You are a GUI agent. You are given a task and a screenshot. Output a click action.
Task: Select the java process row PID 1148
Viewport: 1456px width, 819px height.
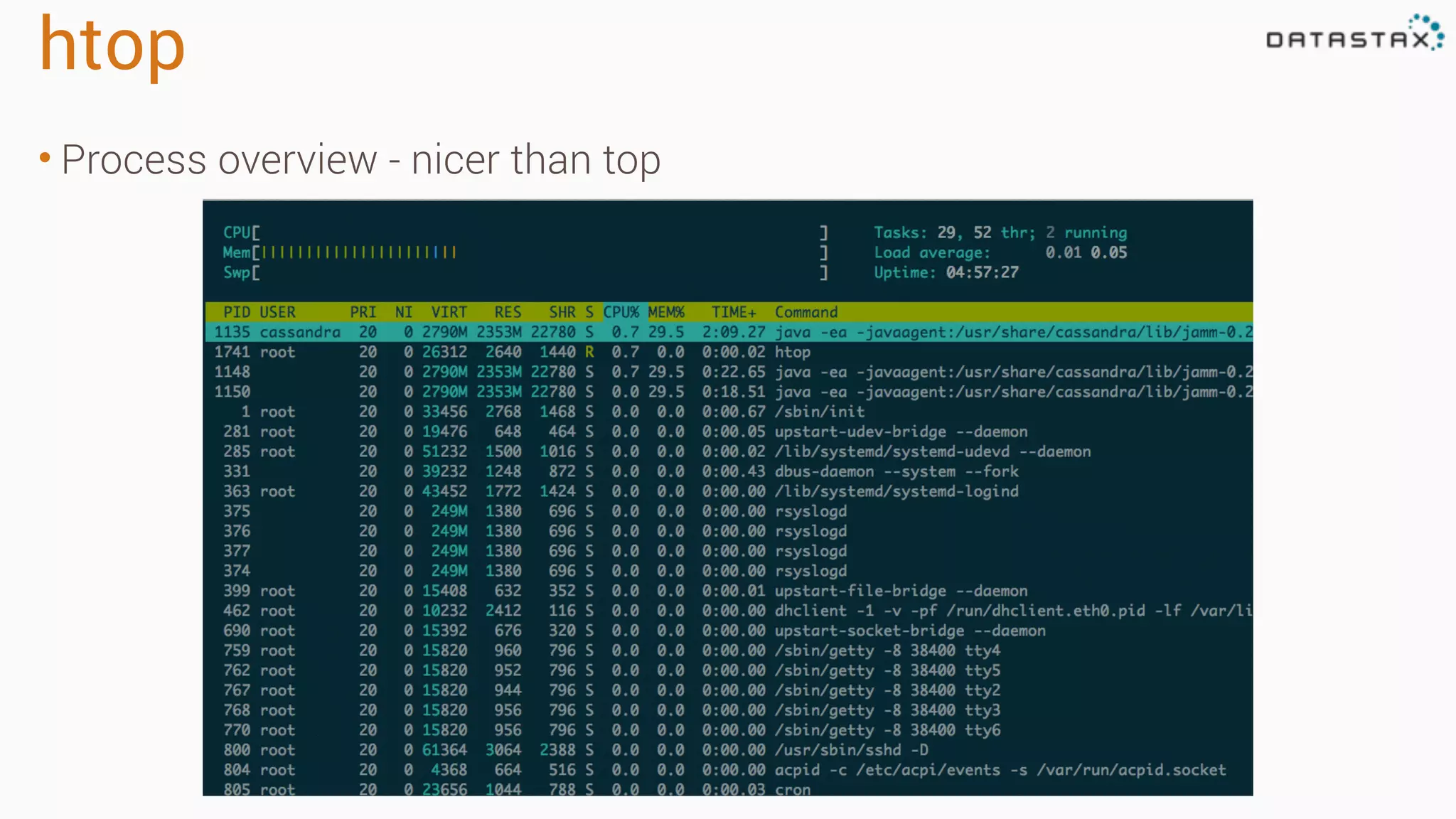coord(729,372)
